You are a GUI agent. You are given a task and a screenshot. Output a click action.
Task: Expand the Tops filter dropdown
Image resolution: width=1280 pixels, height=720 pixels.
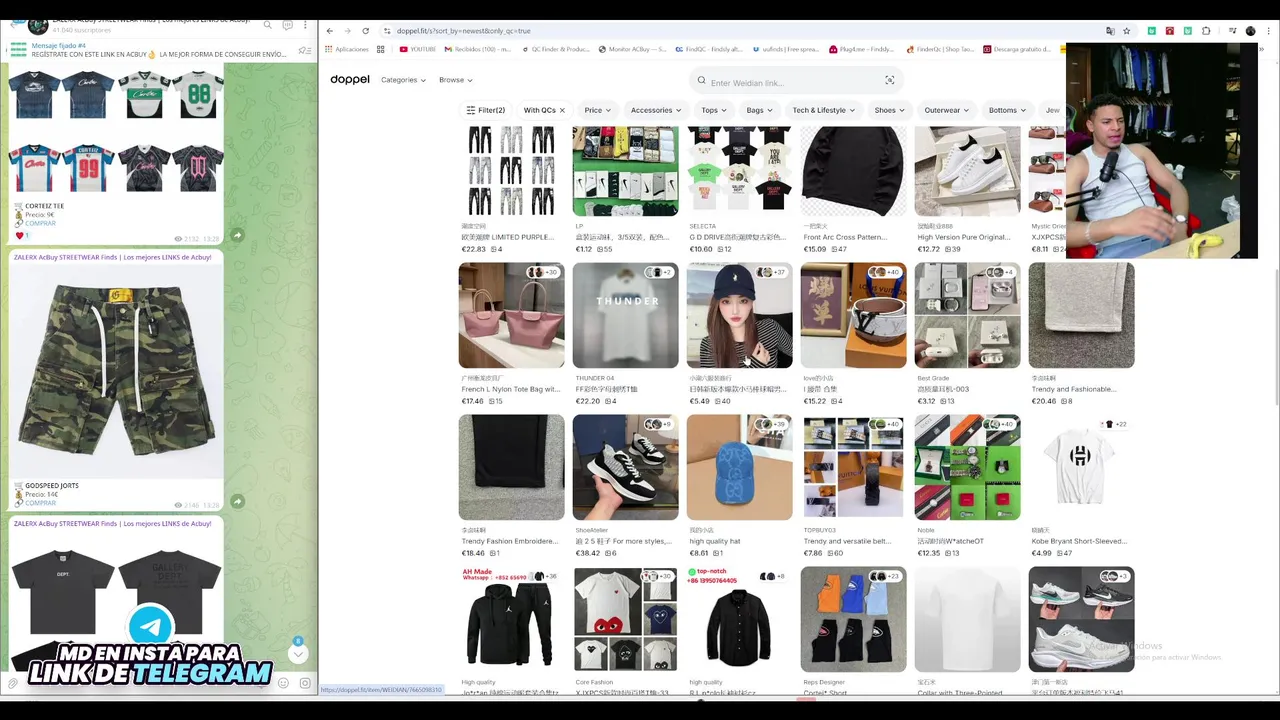(x=714, y=110)
